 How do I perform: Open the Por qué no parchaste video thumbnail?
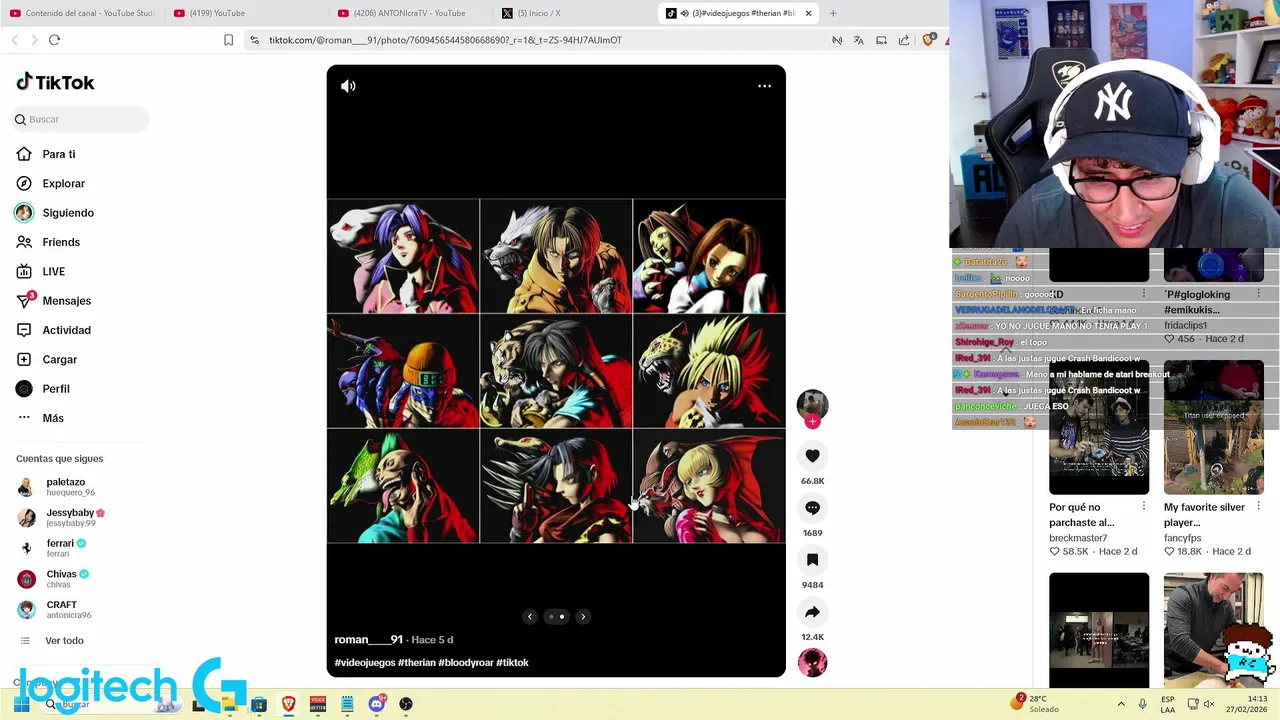[x=1099, y=428]
